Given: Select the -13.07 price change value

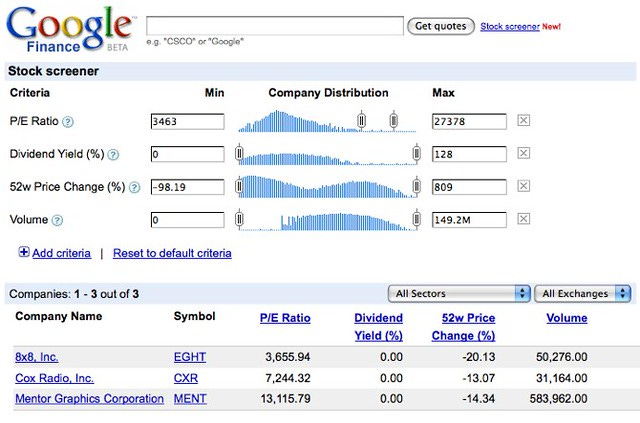Looking at the screenshot, I should tap(479, 378).
